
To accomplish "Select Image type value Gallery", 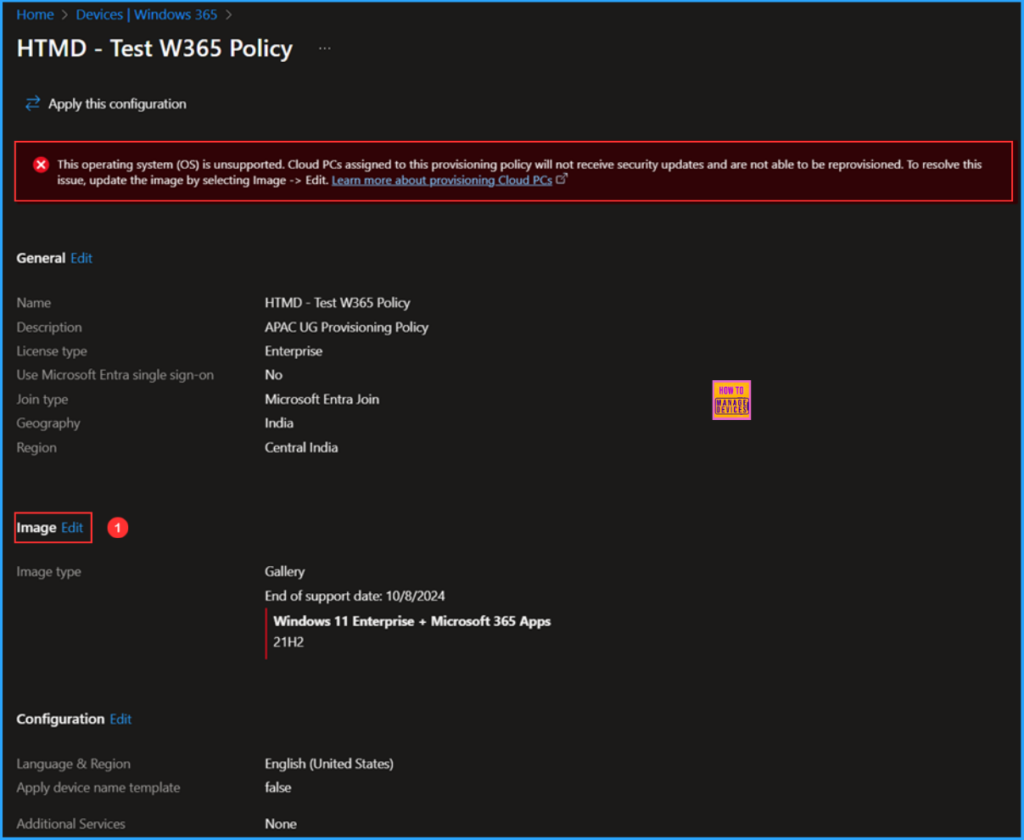I will [x=285, y=572].
